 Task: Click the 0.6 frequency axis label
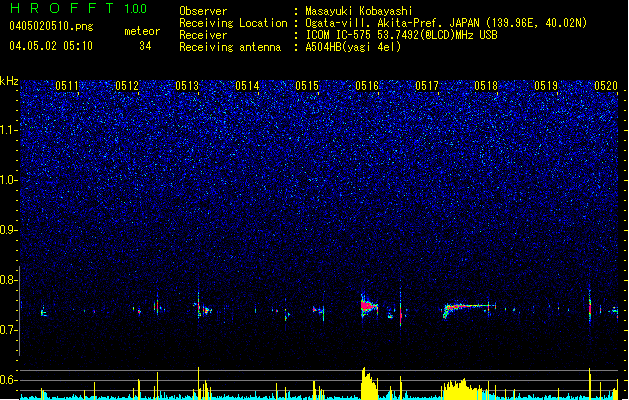tap(9, 380)
